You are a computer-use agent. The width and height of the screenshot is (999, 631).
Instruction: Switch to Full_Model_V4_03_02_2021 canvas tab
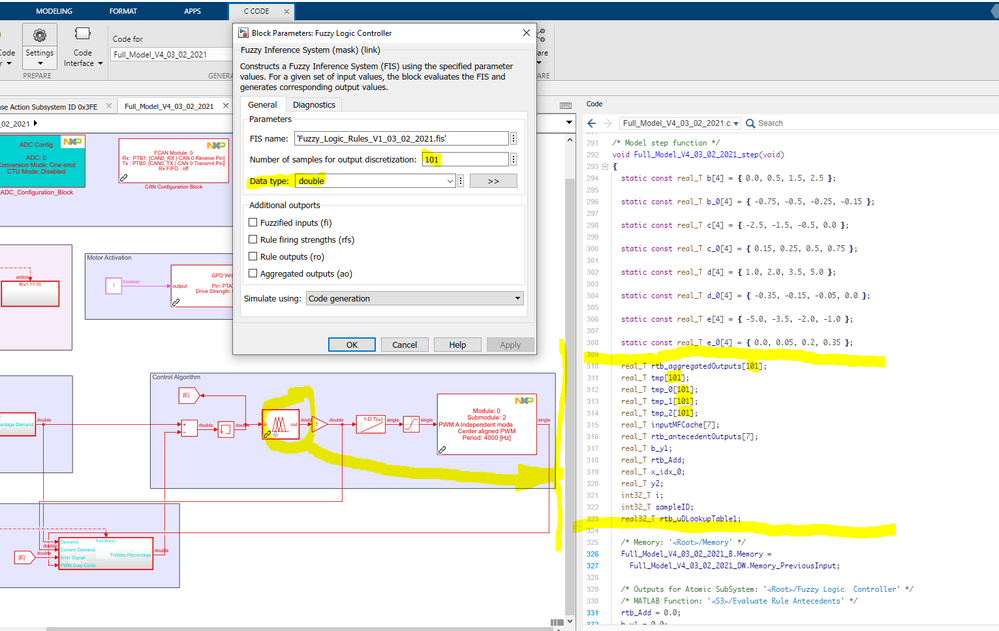pos(169,106)
